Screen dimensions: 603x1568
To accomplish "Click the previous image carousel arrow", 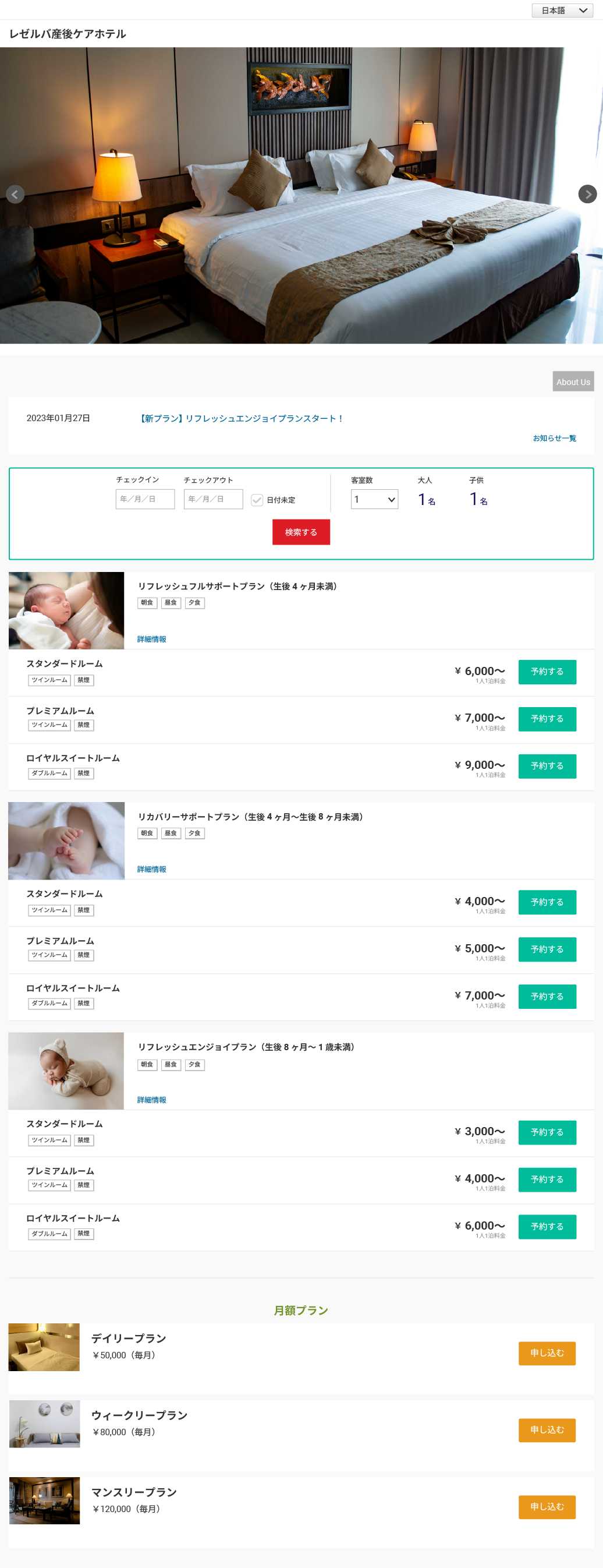I will (x=15, y=194).
